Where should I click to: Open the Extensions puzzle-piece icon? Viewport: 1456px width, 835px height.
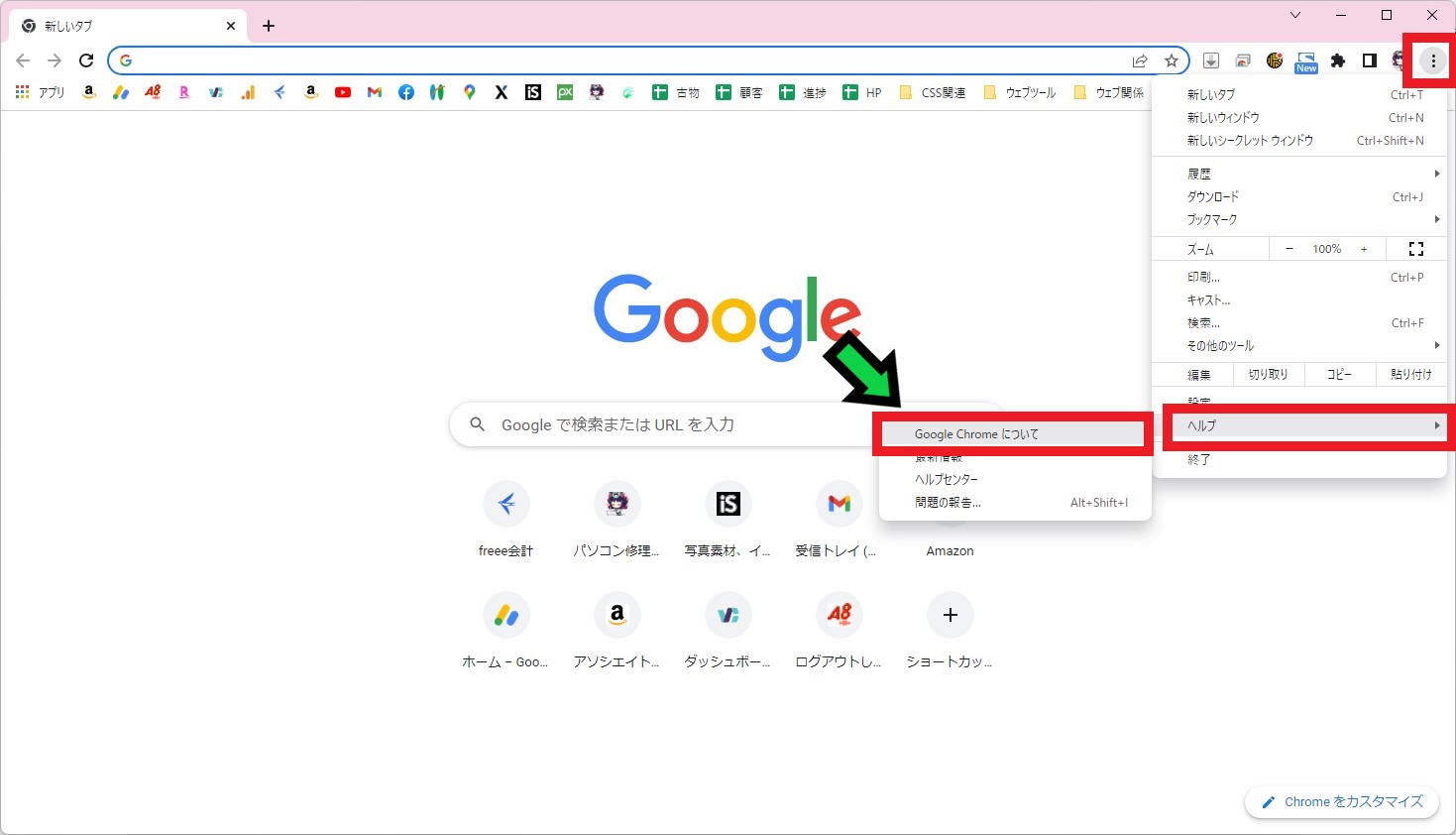pyautogui.click(x=1338, y=60)
